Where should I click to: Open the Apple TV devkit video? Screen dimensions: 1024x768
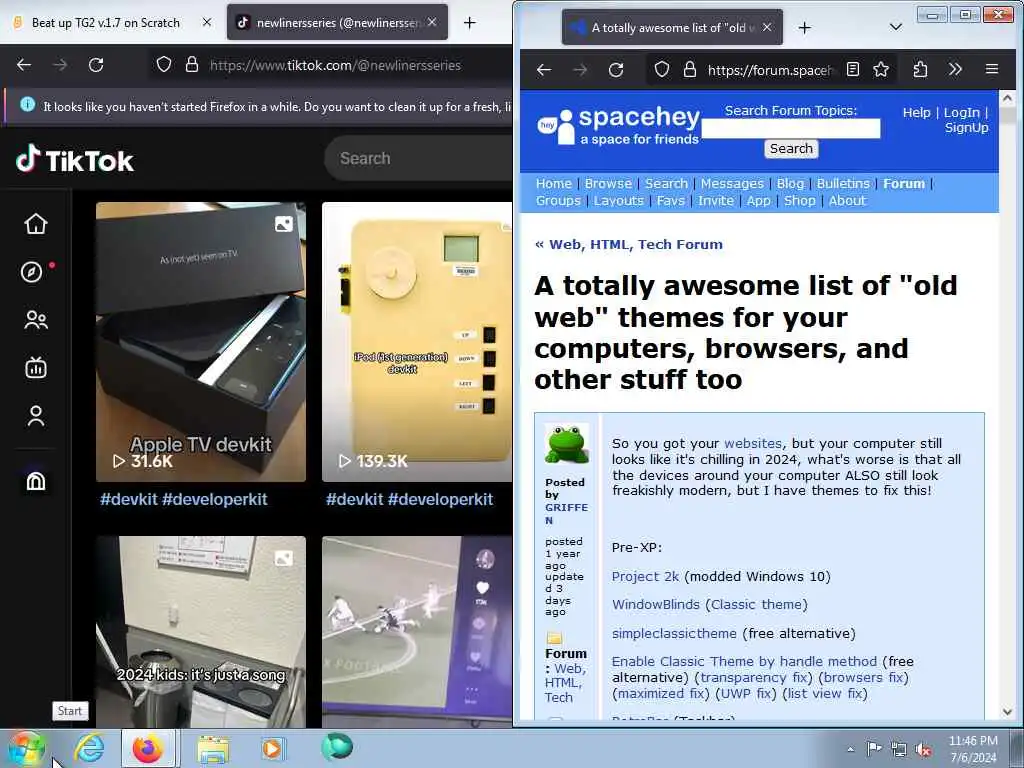pos(200,342)
